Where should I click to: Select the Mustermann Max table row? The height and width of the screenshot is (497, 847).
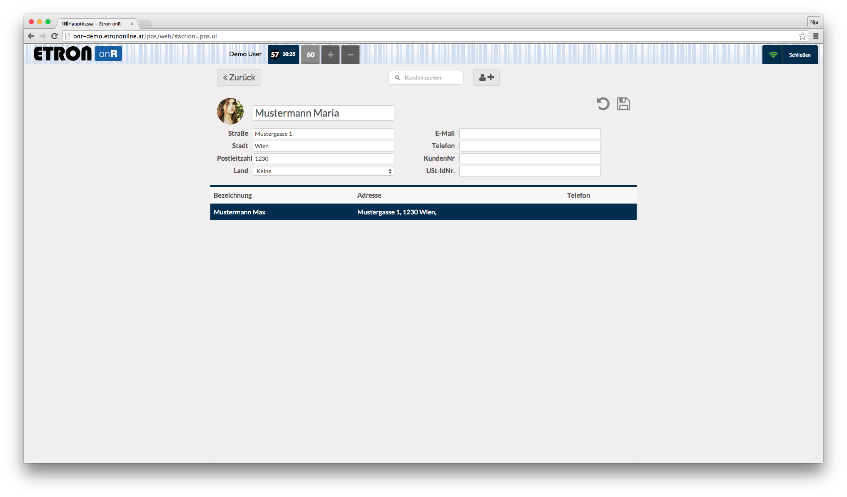click(423, 212)
